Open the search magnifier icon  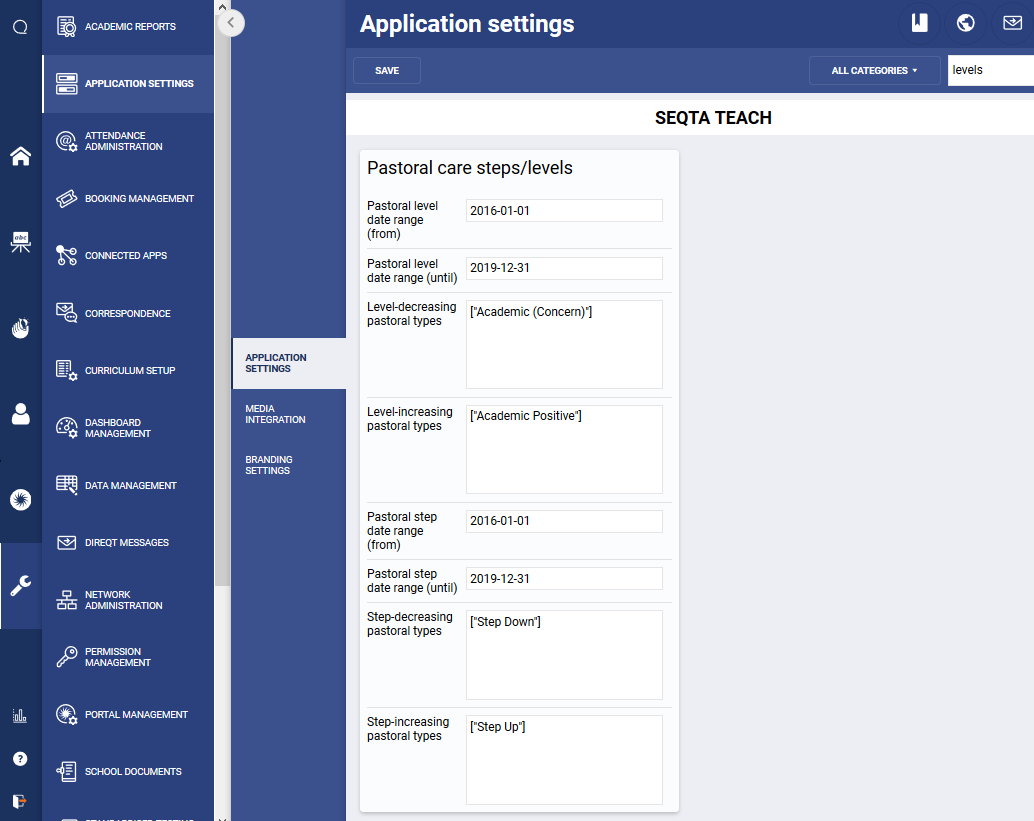click(20, 26)
